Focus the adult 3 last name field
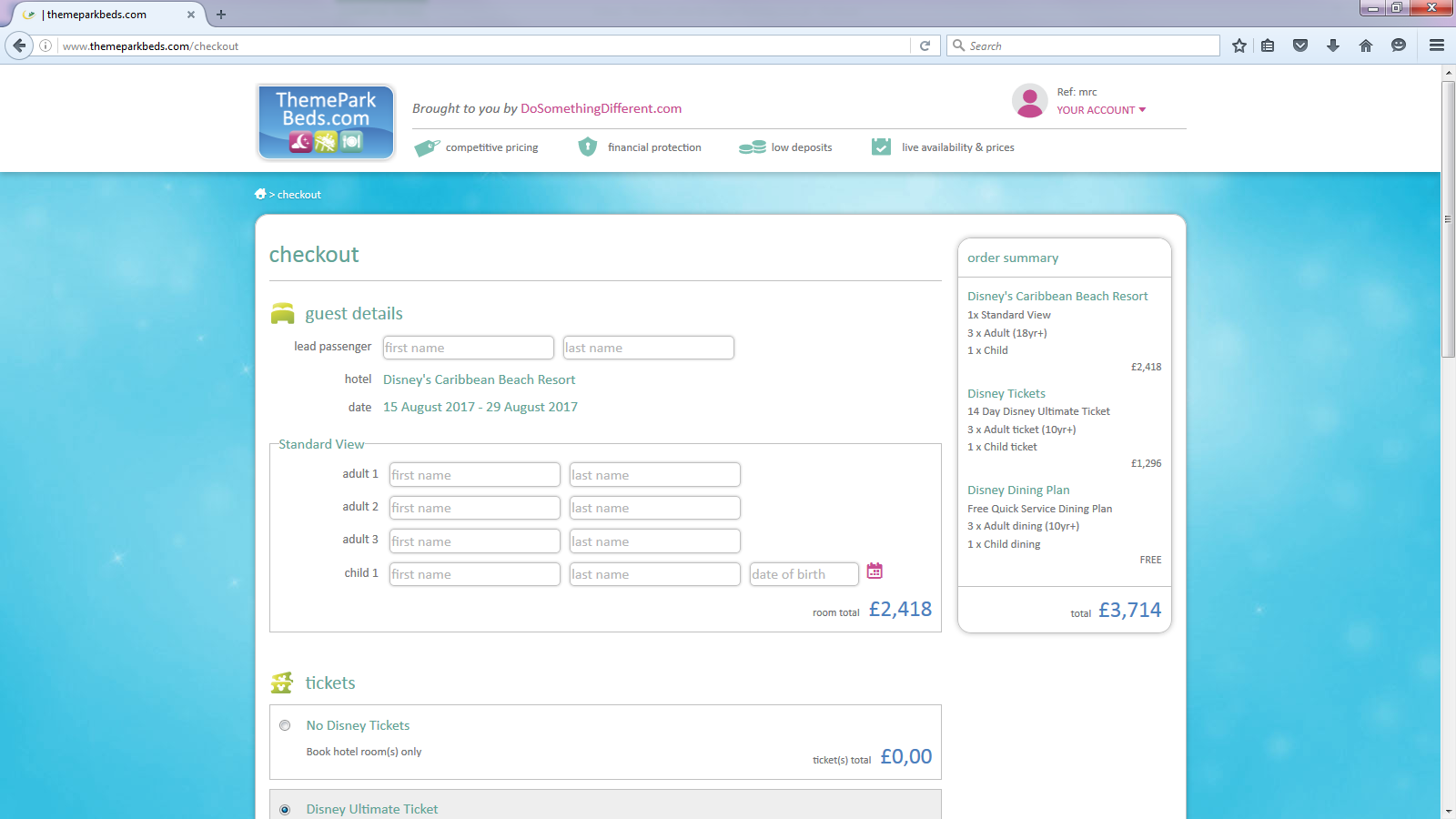Screen dimensions: 1456x819 click(654, 541)
